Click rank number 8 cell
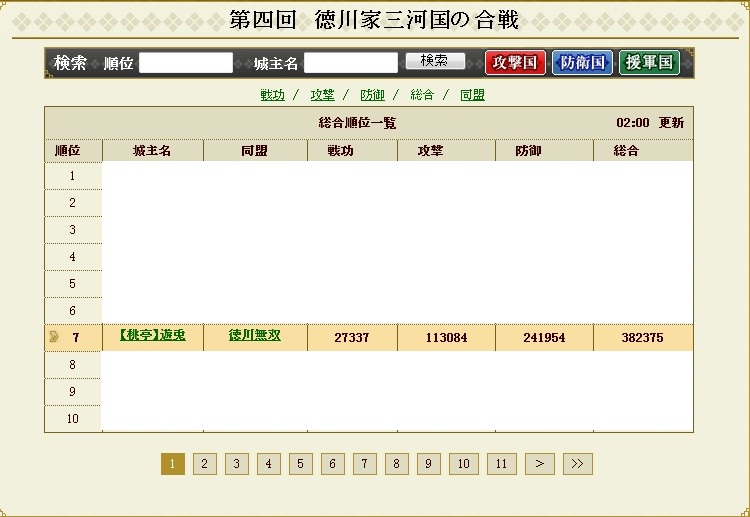 pyautogui.click(x=73, y=364)
